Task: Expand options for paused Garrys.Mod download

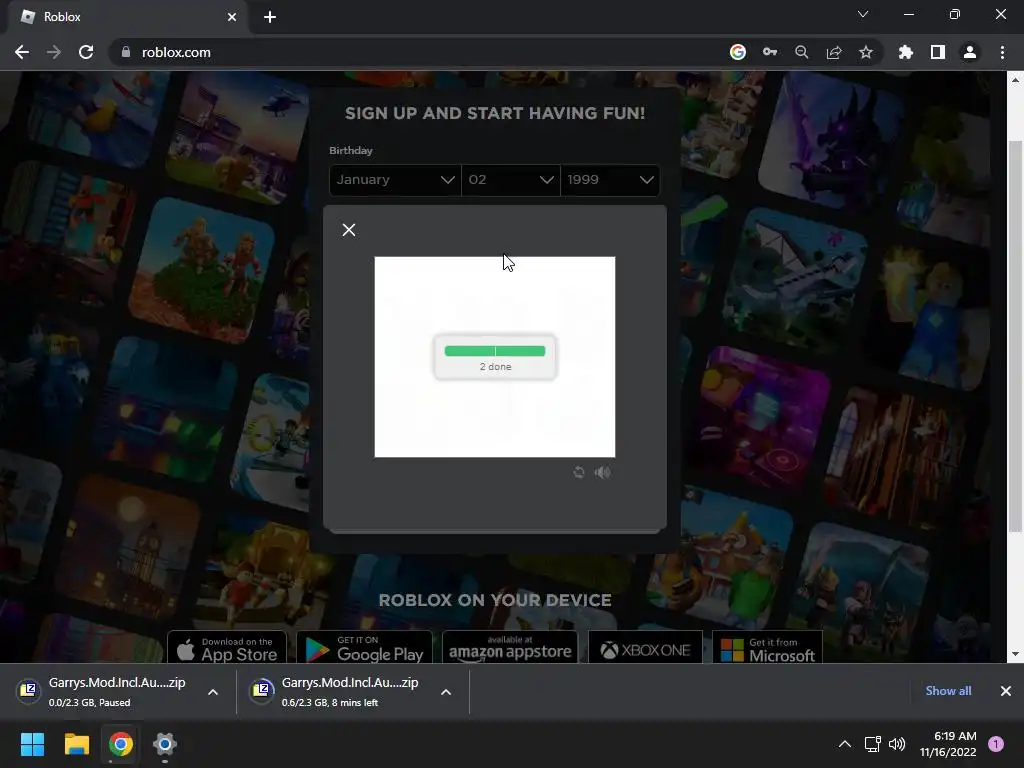Action: 213,692
